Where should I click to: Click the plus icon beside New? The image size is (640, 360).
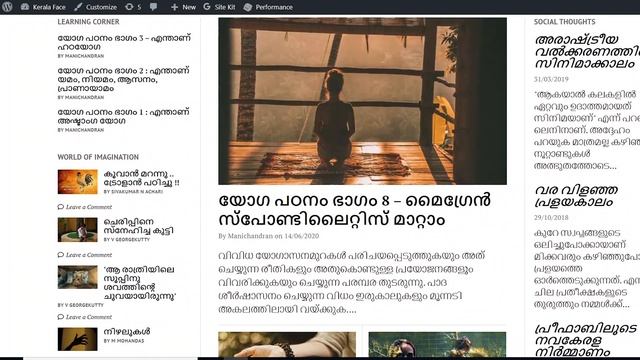(174, 7)
